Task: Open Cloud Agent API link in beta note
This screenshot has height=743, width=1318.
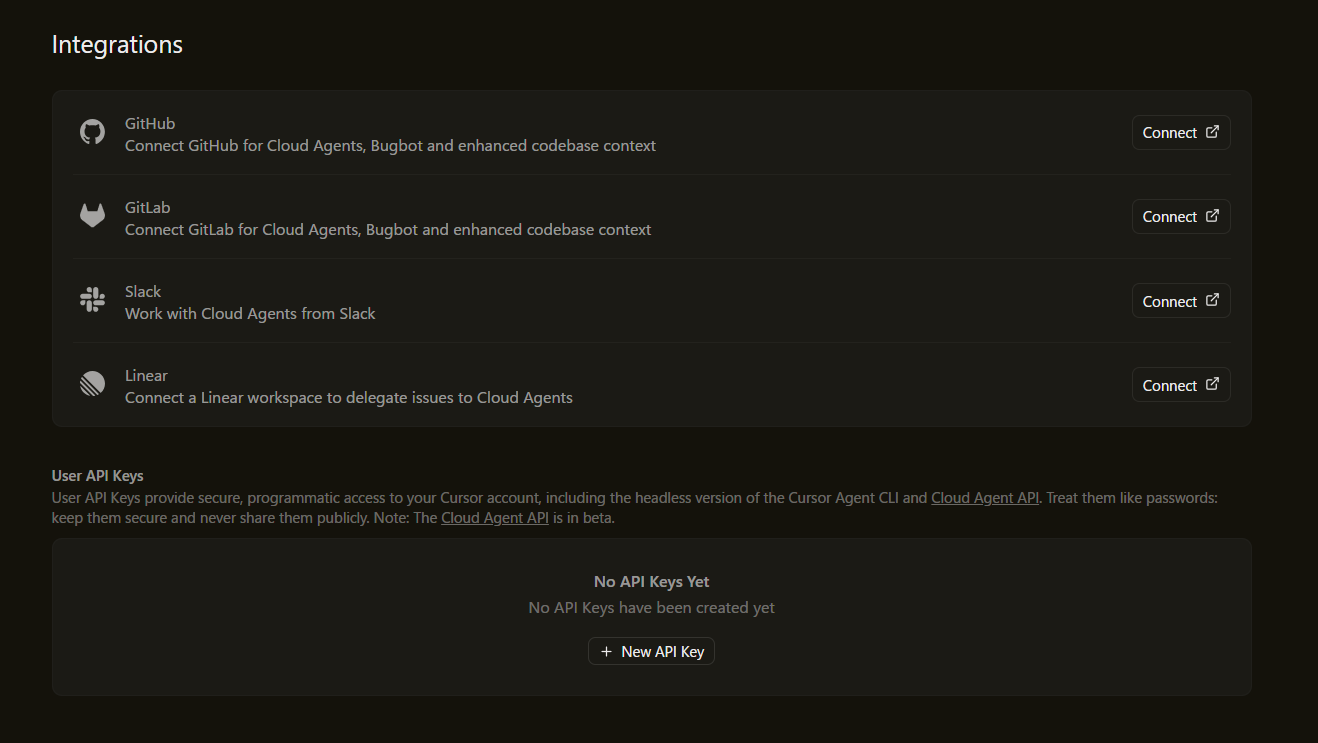Action: pos(494,518)
